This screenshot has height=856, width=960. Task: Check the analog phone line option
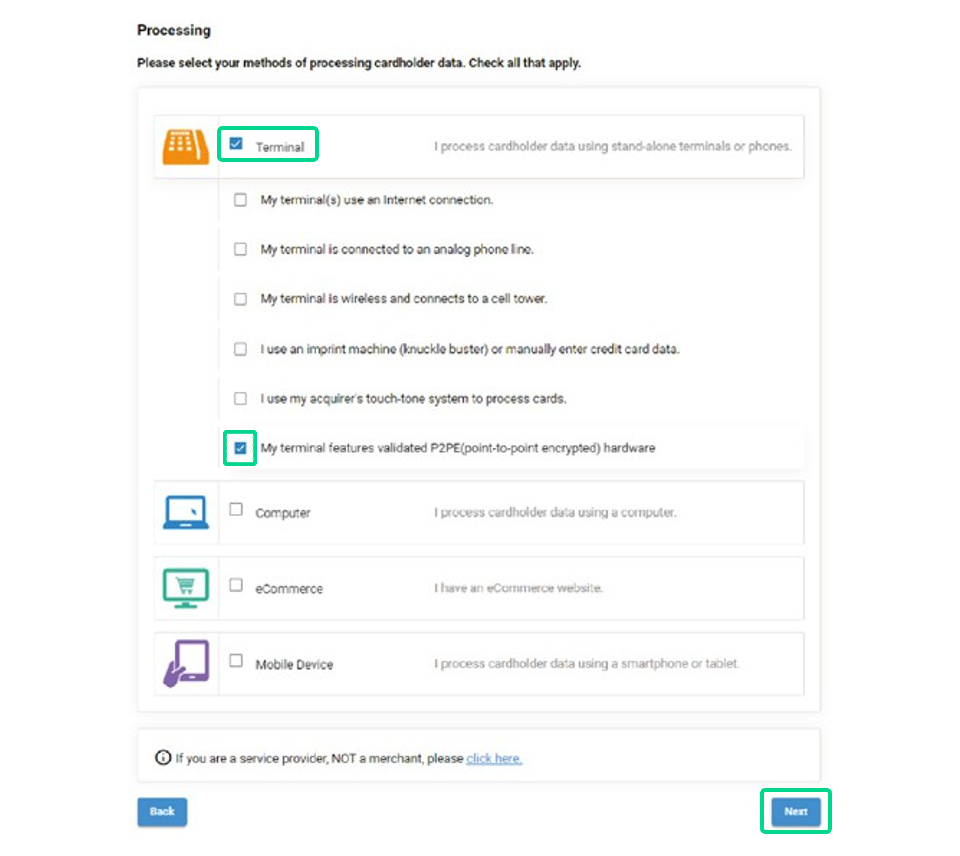(x=240, y=248)
